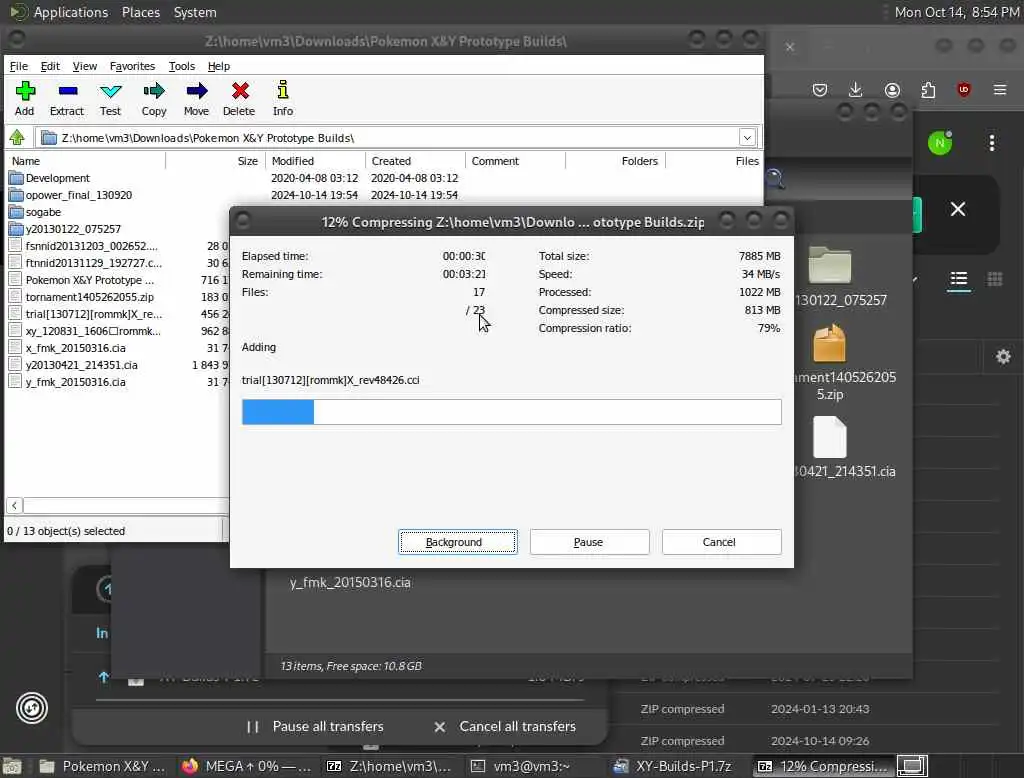Click the Move toolbar icon
Image resolution: width=1024 pixels, height=778 pixels.
click(x=197, y=98)
